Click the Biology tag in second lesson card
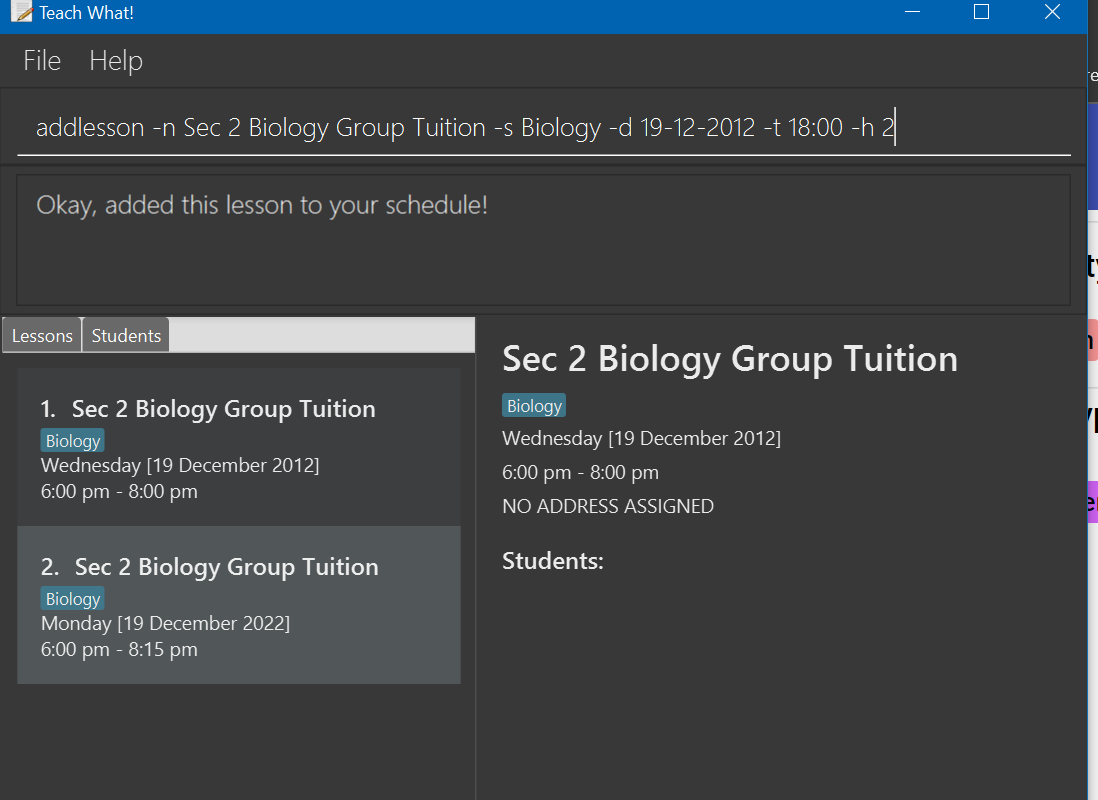Image resolution: width=1098 pixels, height=800 pixels. click(x=73, y=599)
